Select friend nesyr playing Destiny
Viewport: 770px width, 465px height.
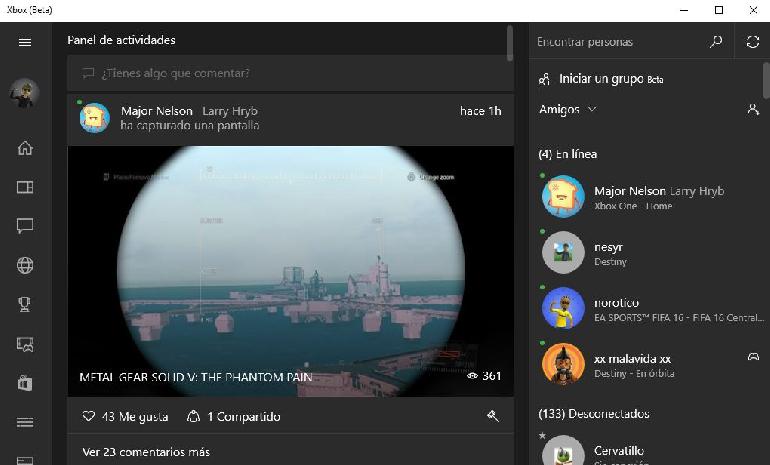pyautogui.click(x=649, y=252)
